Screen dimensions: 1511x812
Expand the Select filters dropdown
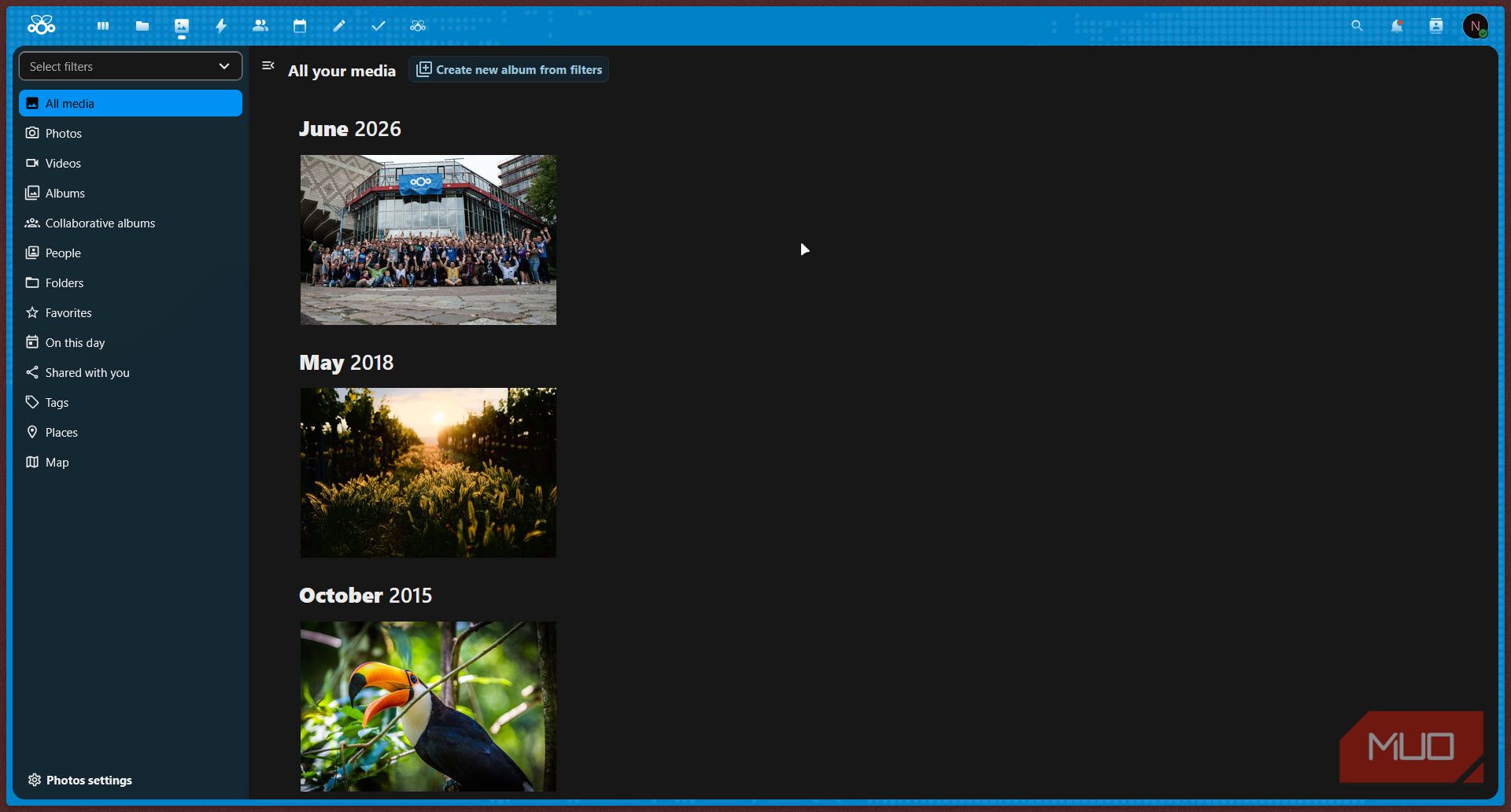click(131, 67)
